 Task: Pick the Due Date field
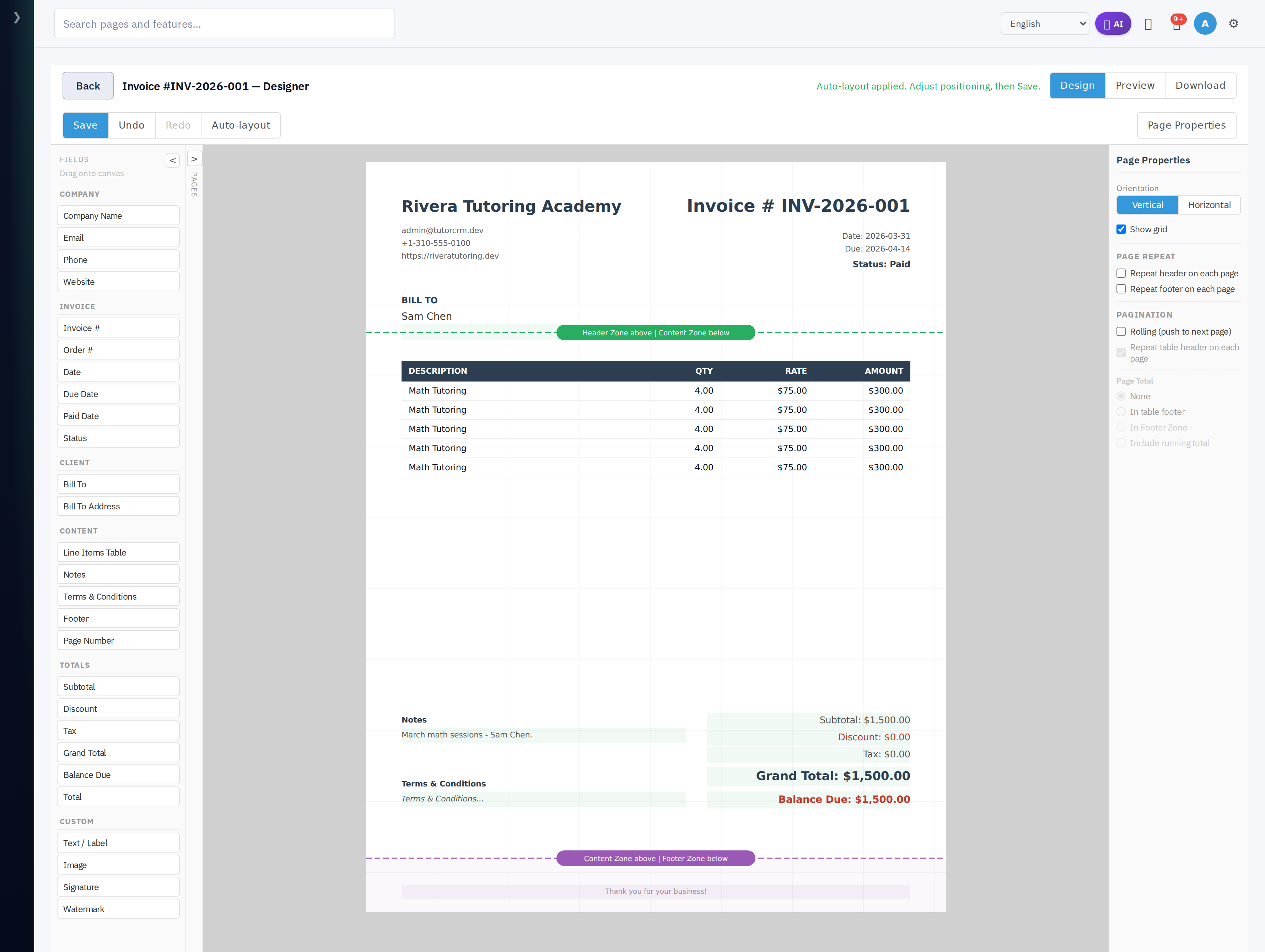[x=118, y=394]
